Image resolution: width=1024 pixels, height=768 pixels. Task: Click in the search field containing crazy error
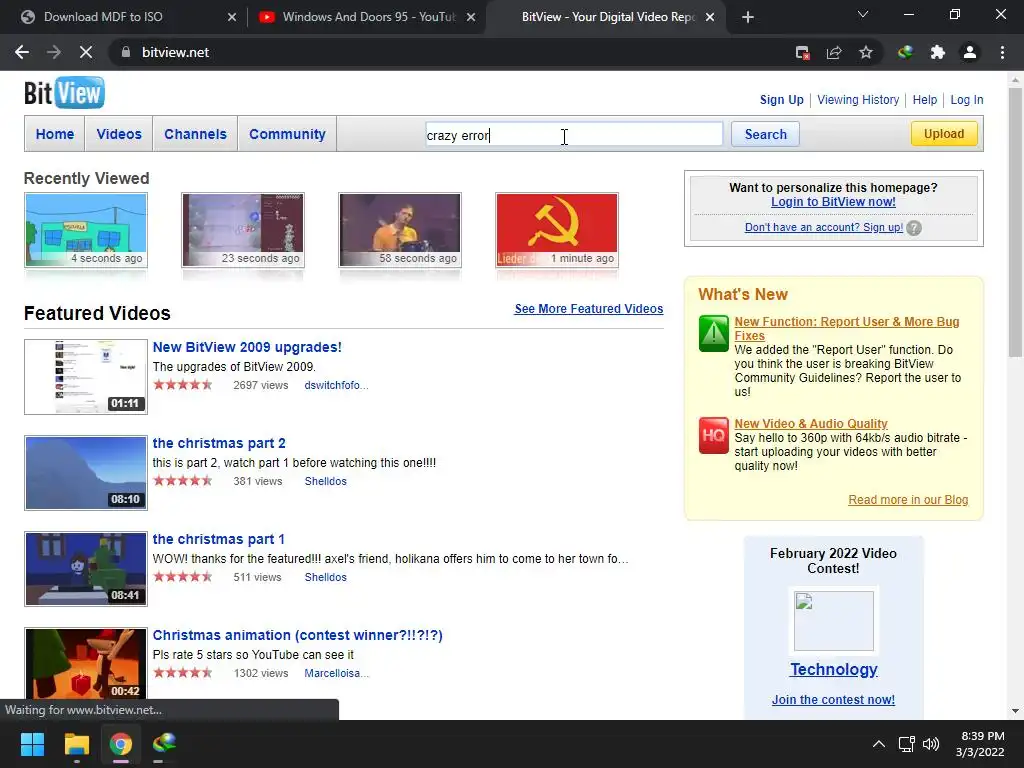point(574,135)
